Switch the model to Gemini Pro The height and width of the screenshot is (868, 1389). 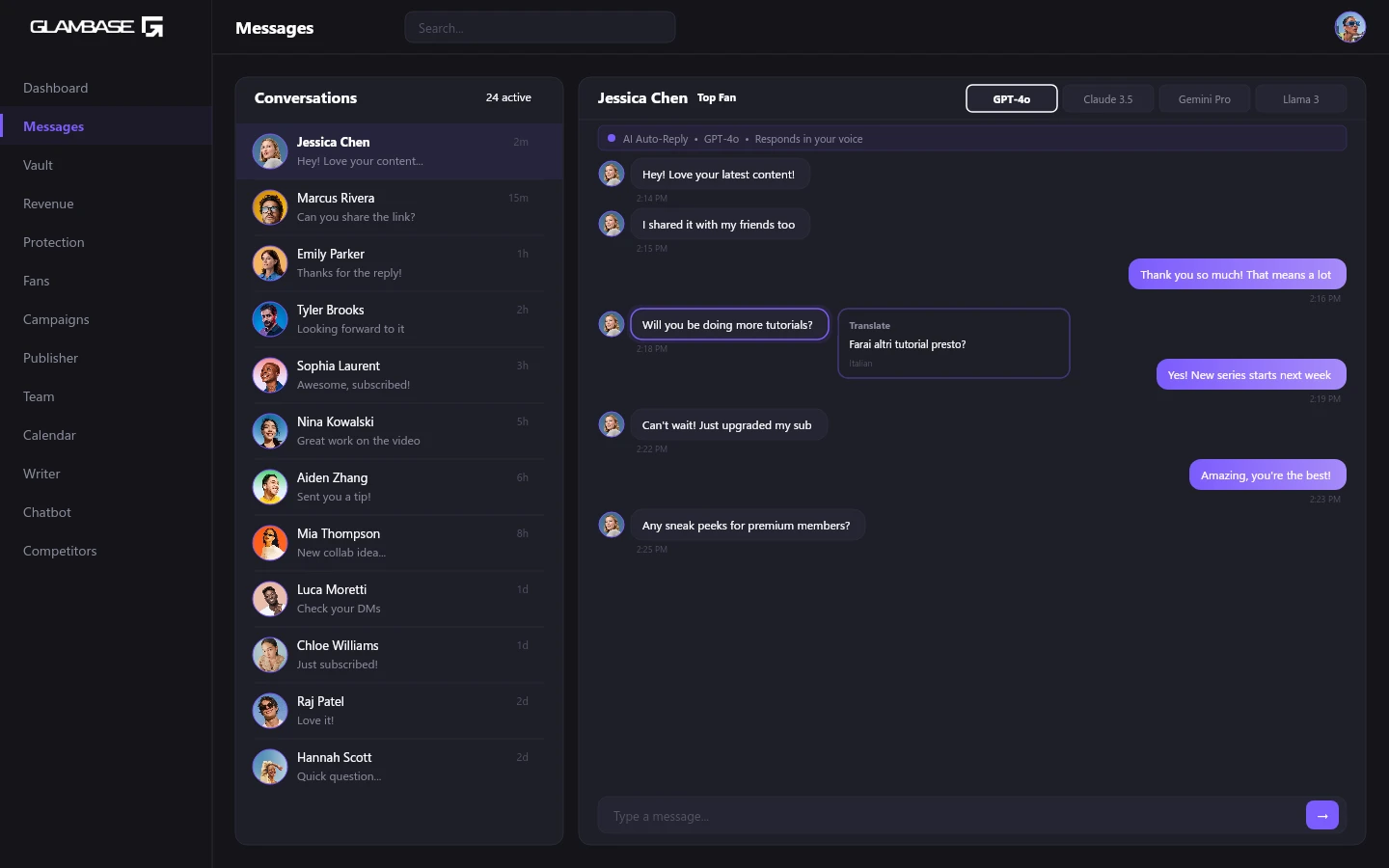click(1204, 98)
